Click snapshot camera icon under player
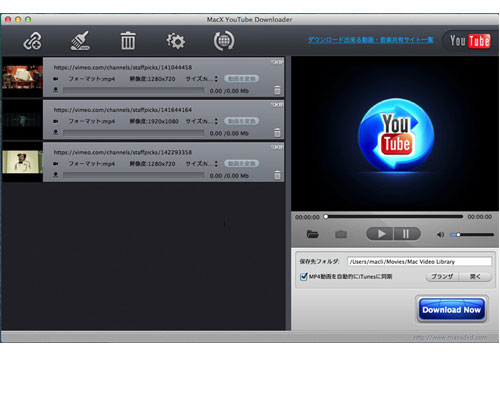The image size is (500, 400). [341, 234]
